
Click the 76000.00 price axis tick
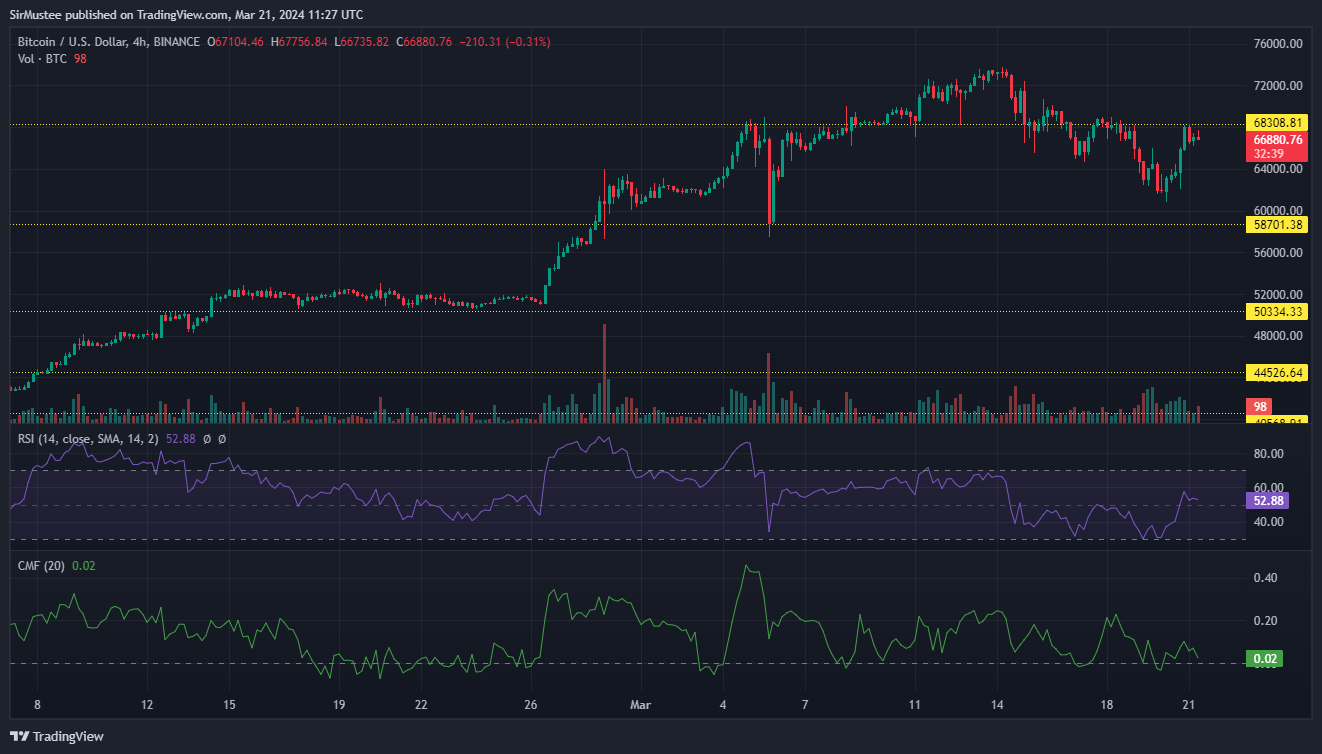(1277, 44)
